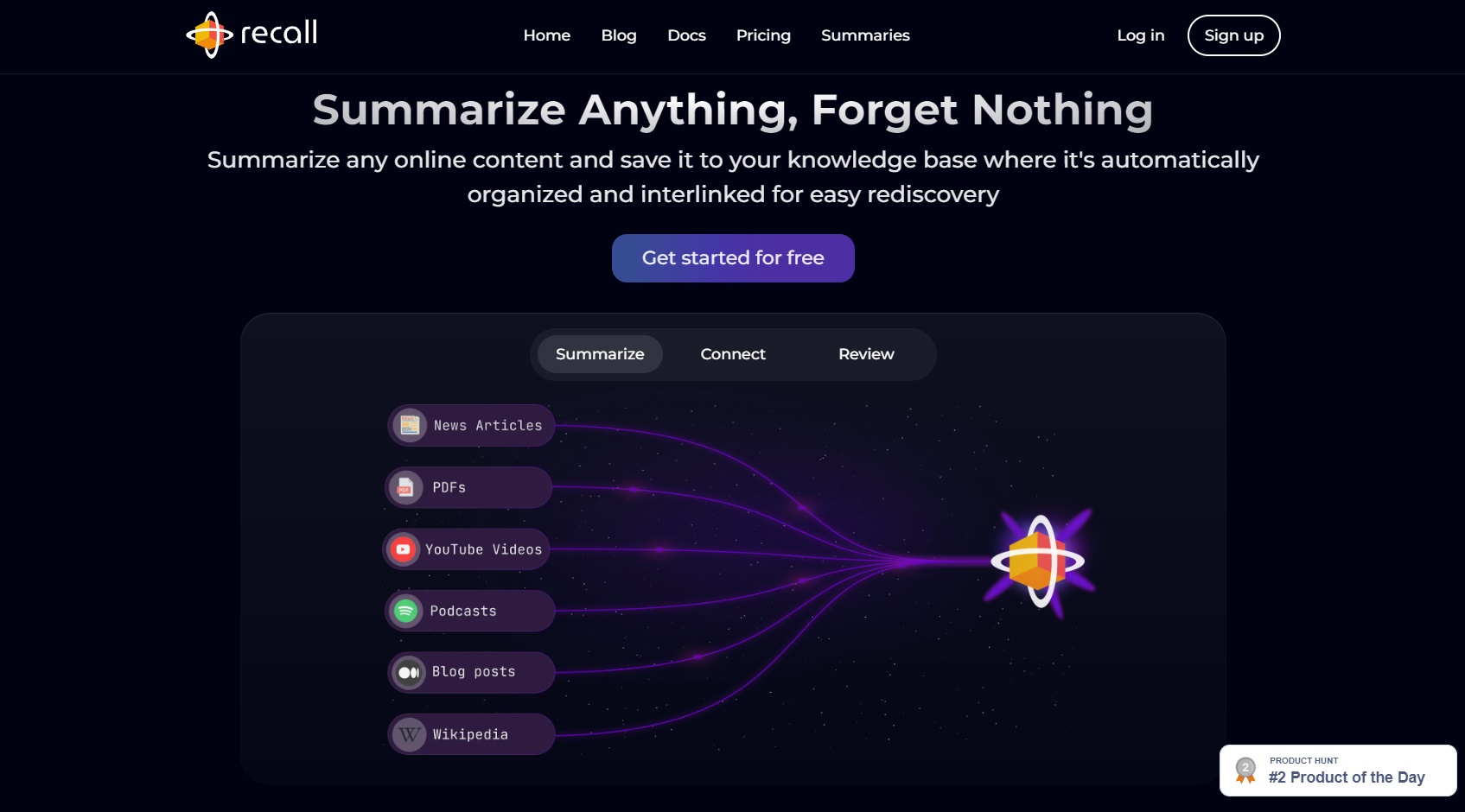This screenshot has height=812, width=1465.
Task: Switch to the Summarize tab
Action: tap(600, 354)
